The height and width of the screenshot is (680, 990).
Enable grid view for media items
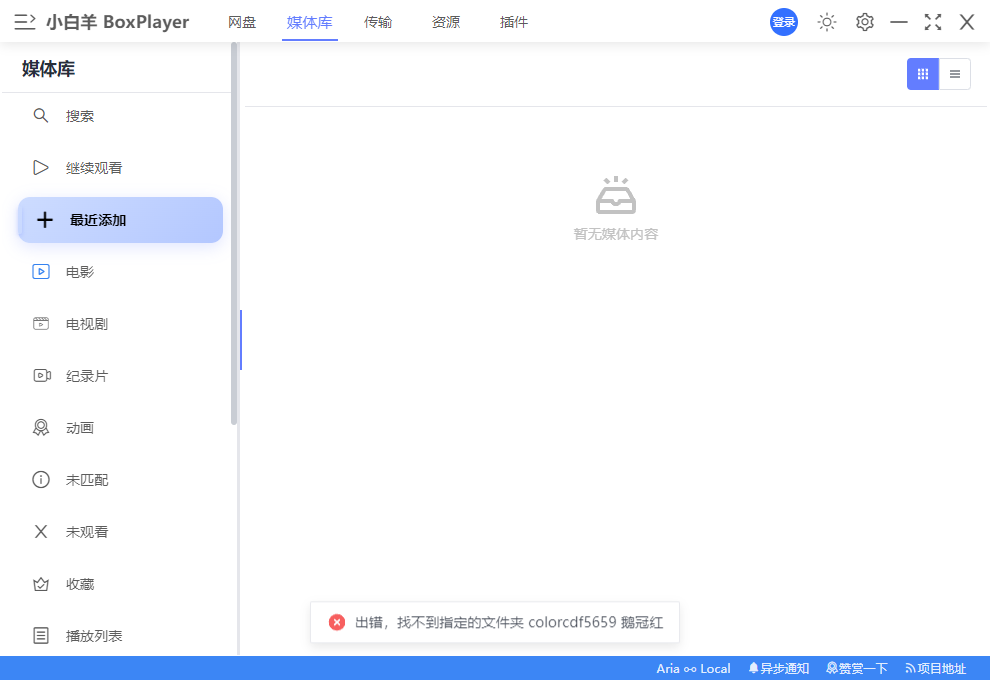point(922,73)
